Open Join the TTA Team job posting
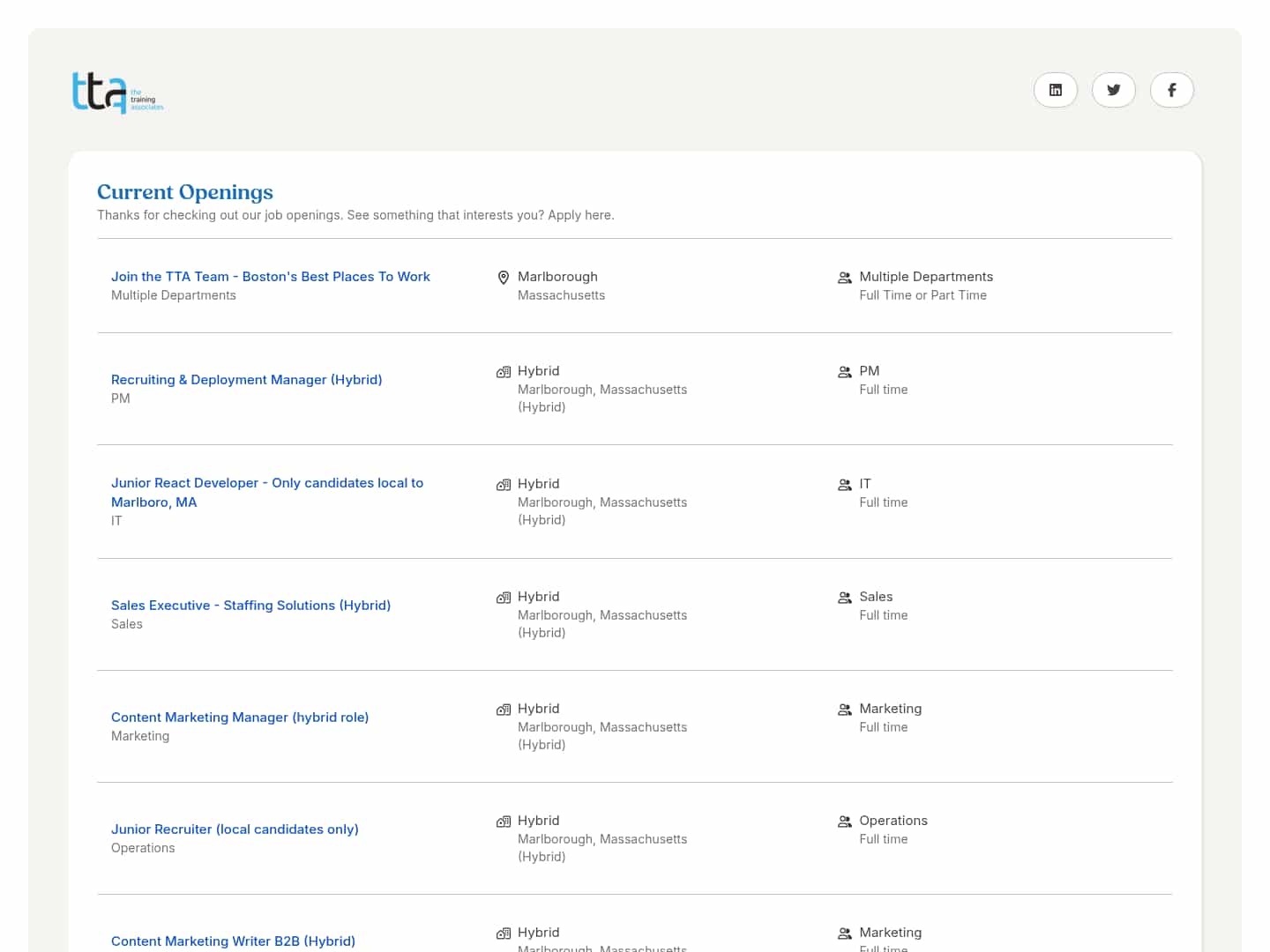The width and height of the screenshot is (1270, 952). pyautogui.click(x=270, y=277)
